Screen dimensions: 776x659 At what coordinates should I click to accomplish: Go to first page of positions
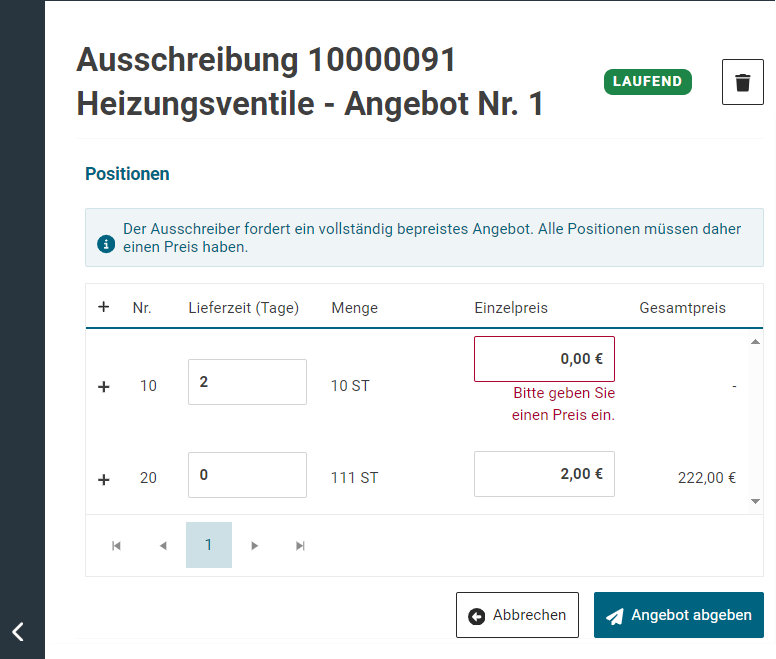tap(116, 545)
